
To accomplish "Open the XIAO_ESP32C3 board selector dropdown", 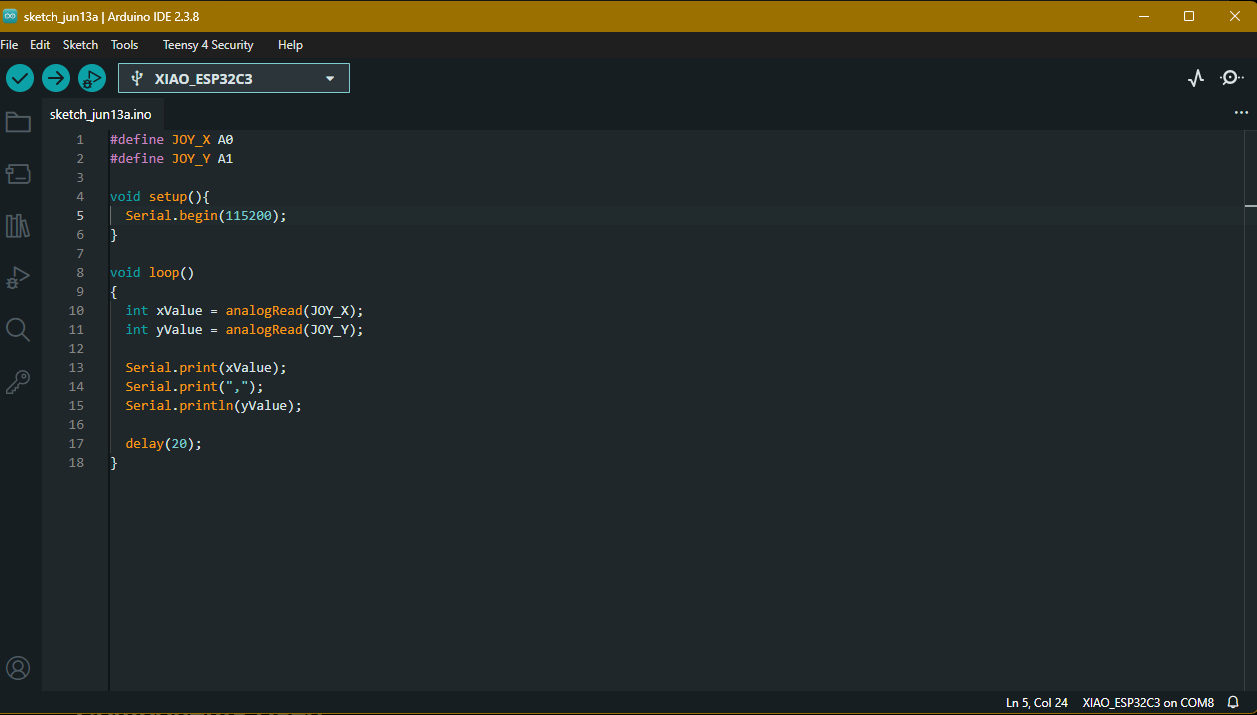I will pyautogui.click(x=234, y=78).
